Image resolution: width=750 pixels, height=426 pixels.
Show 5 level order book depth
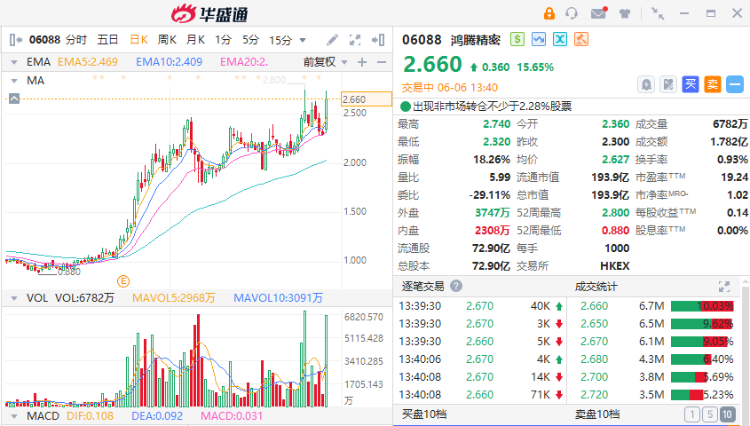[x=710, y=414]
